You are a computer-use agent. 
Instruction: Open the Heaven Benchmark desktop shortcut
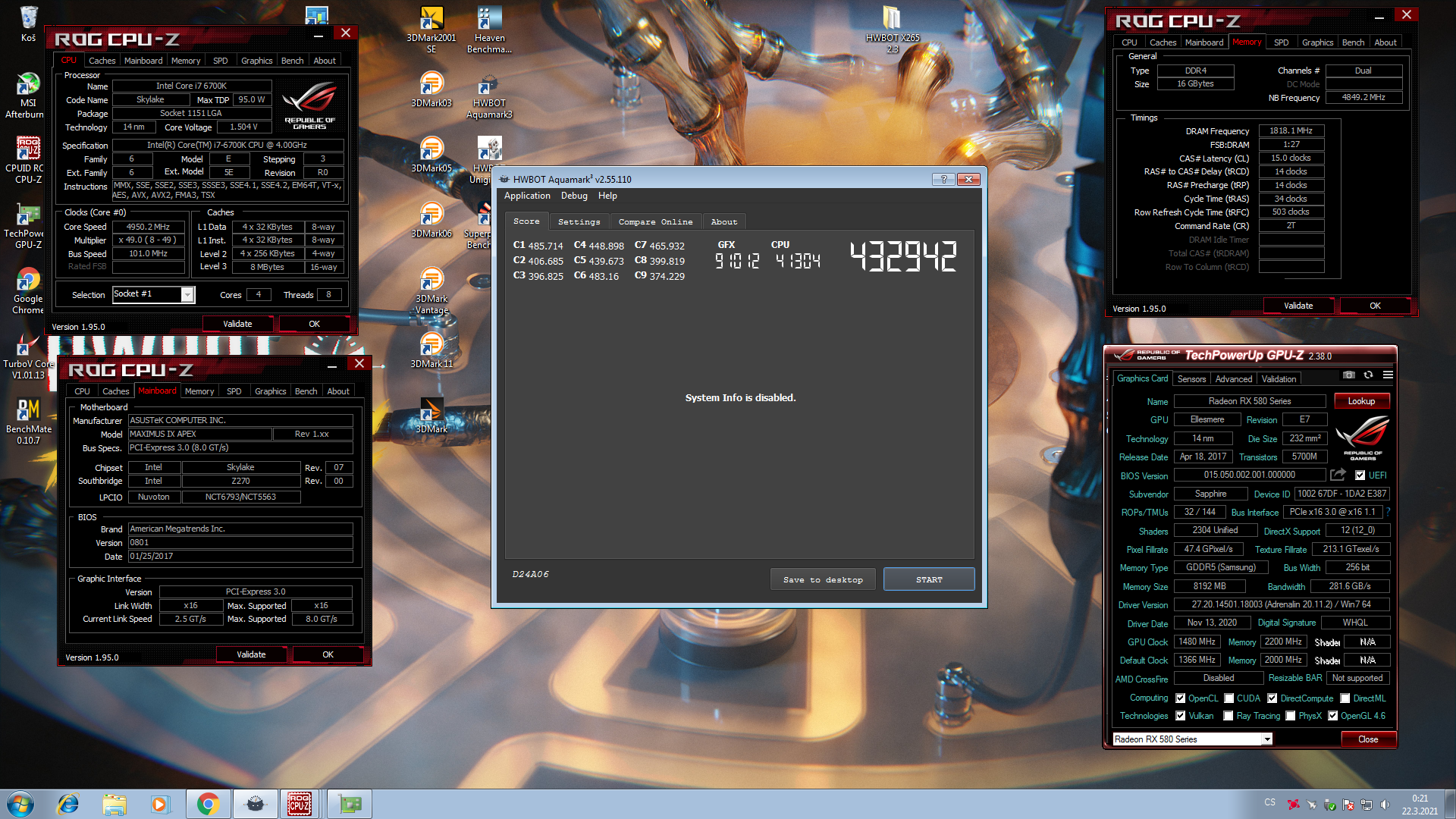click(489, 29)
